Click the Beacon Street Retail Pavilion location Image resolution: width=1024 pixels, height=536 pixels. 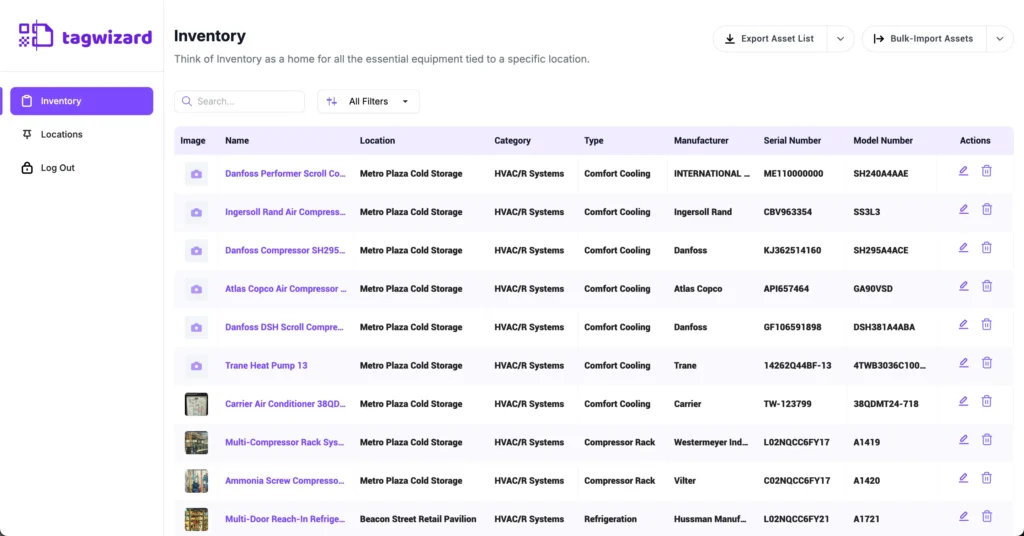click(418, 520)
